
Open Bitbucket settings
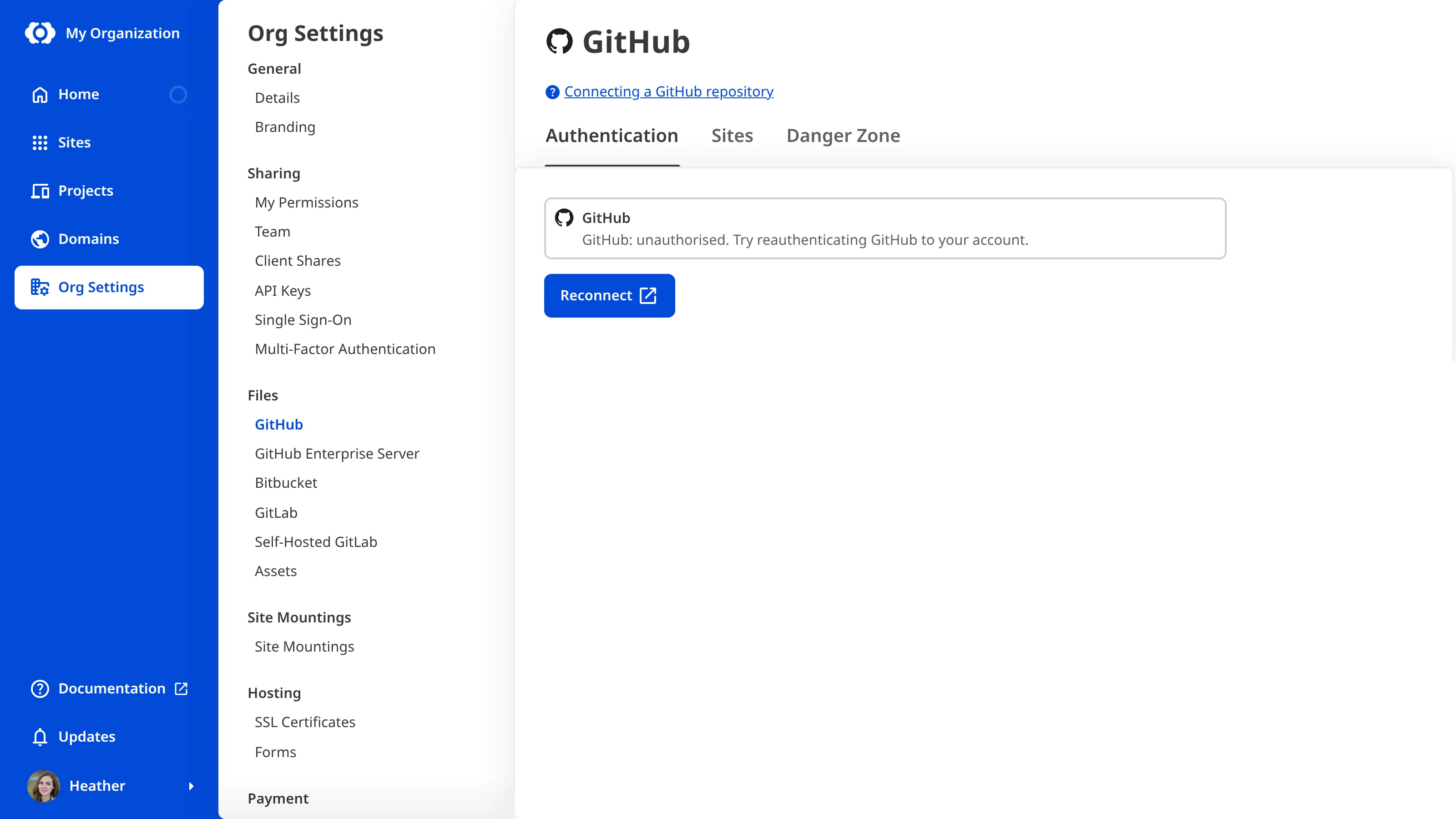(x=286, y=483)
